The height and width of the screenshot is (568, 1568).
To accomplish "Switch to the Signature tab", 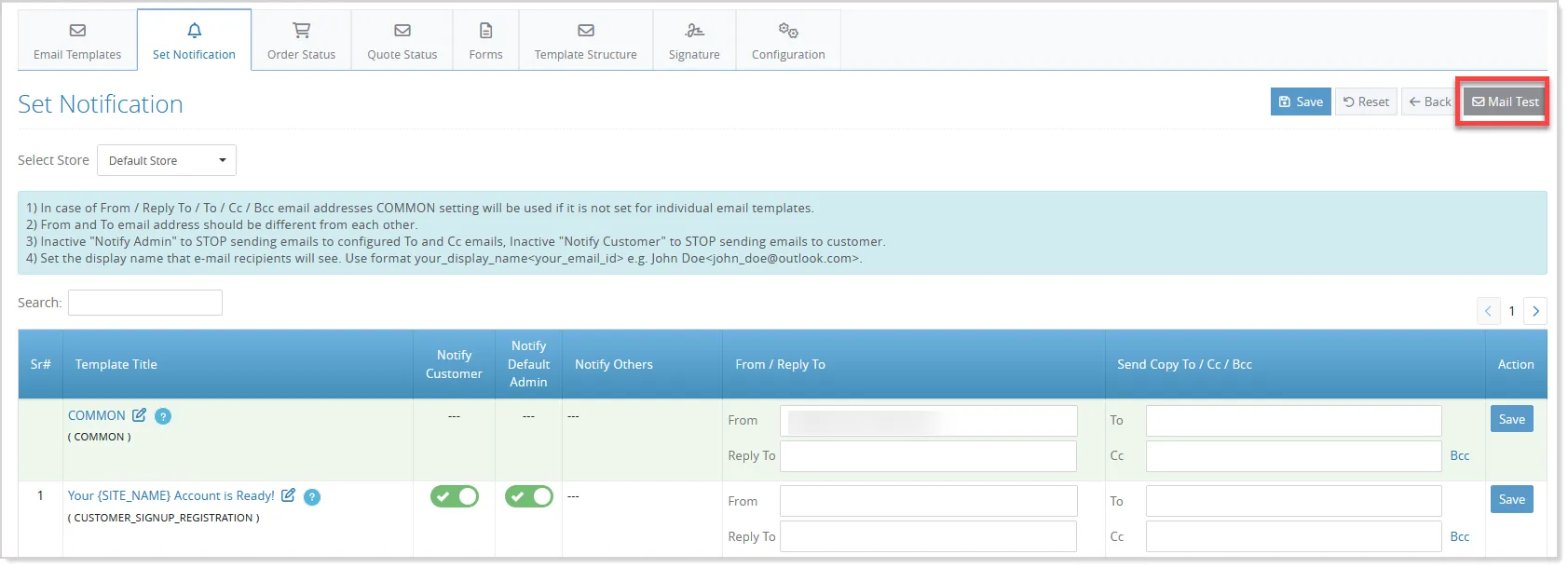I will click(x=694, y=41).
